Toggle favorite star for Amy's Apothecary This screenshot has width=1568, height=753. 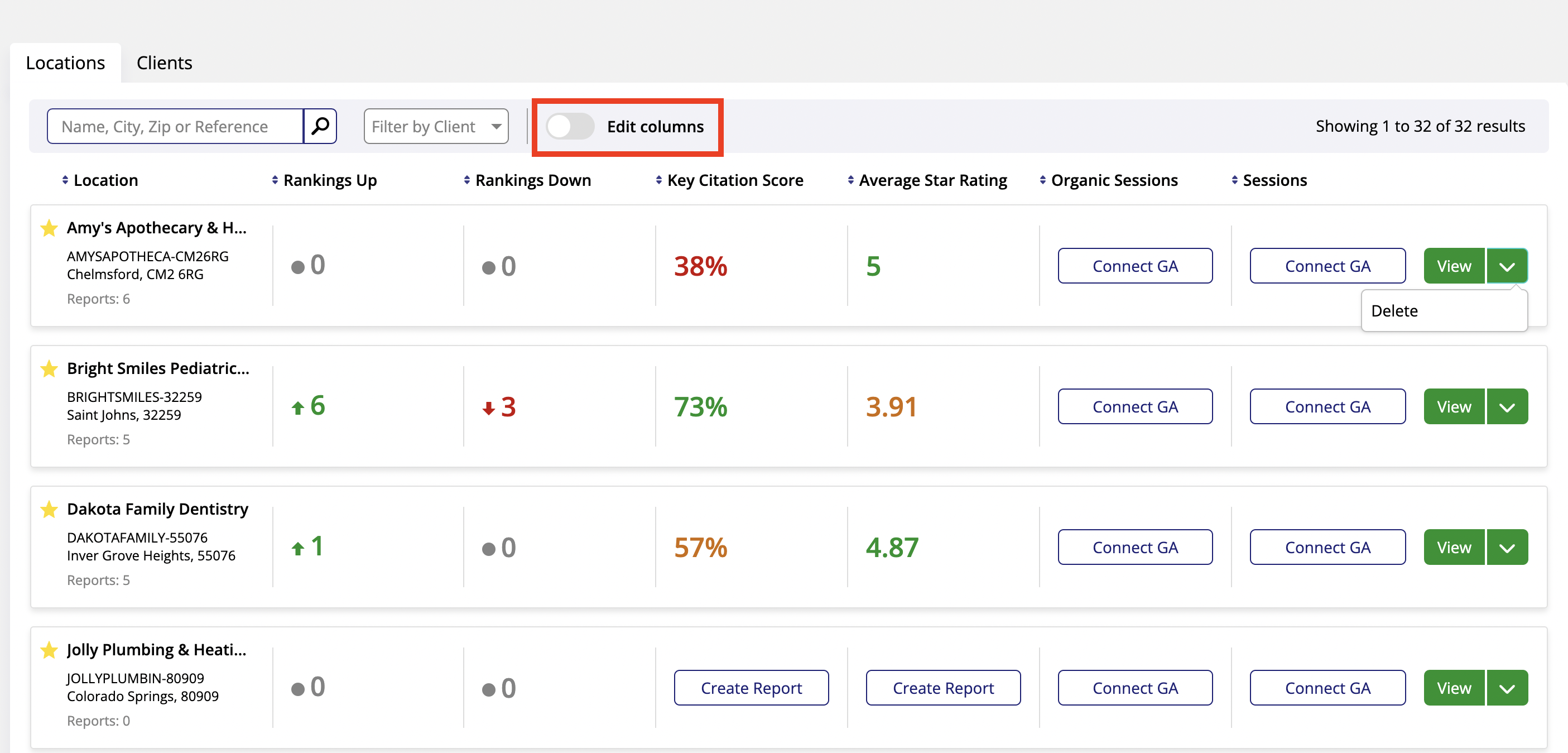49,228
